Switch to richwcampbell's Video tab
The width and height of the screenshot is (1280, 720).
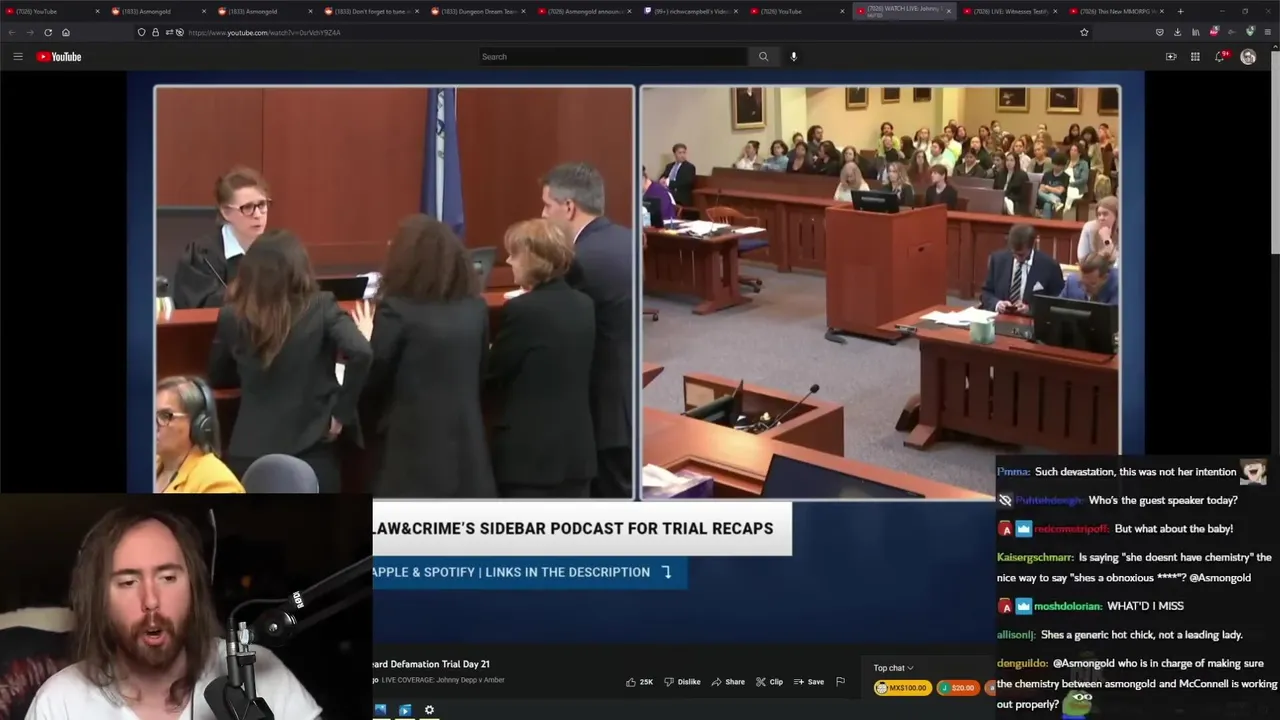(690, 11)
